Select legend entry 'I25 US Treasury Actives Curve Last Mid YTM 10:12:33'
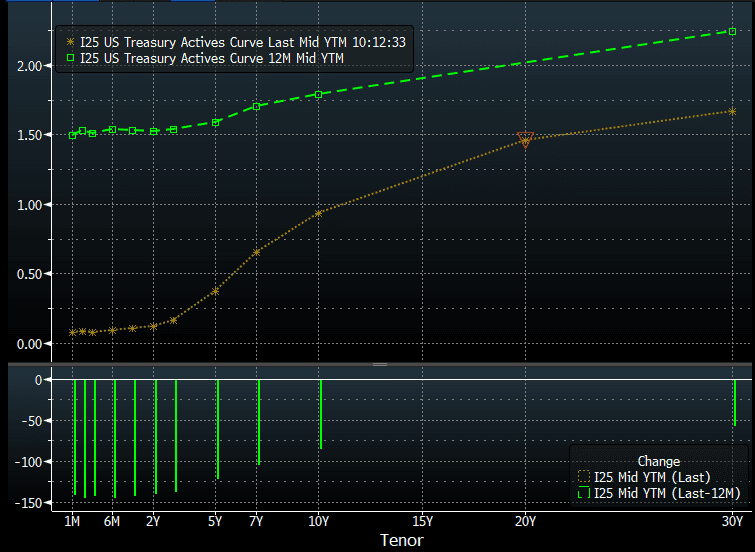 (236, 42)
